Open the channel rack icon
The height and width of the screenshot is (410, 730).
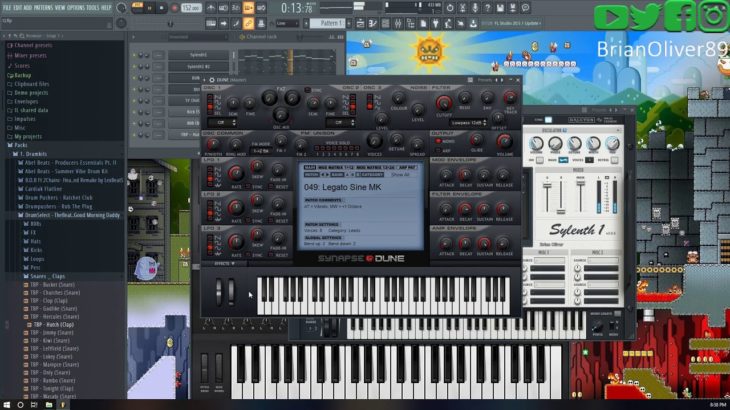[385, 23]
